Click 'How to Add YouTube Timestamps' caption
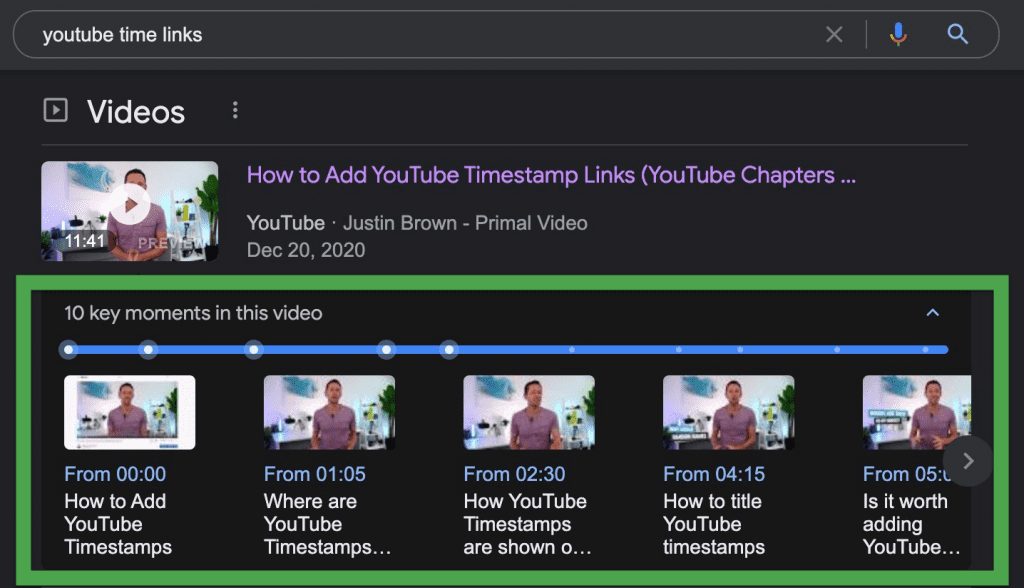Viewport: 1024px width, 588px height. pos(118,524)
